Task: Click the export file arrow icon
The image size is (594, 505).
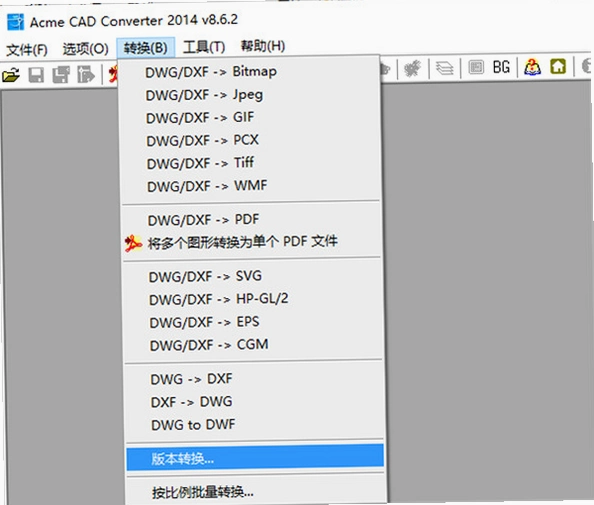Action: (x=86, y=74)
